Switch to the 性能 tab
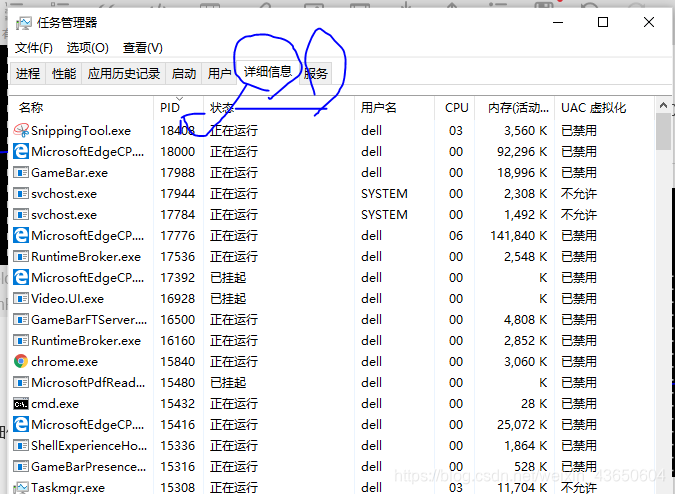Screen dimensions: 675x494 tap(64, 74)
